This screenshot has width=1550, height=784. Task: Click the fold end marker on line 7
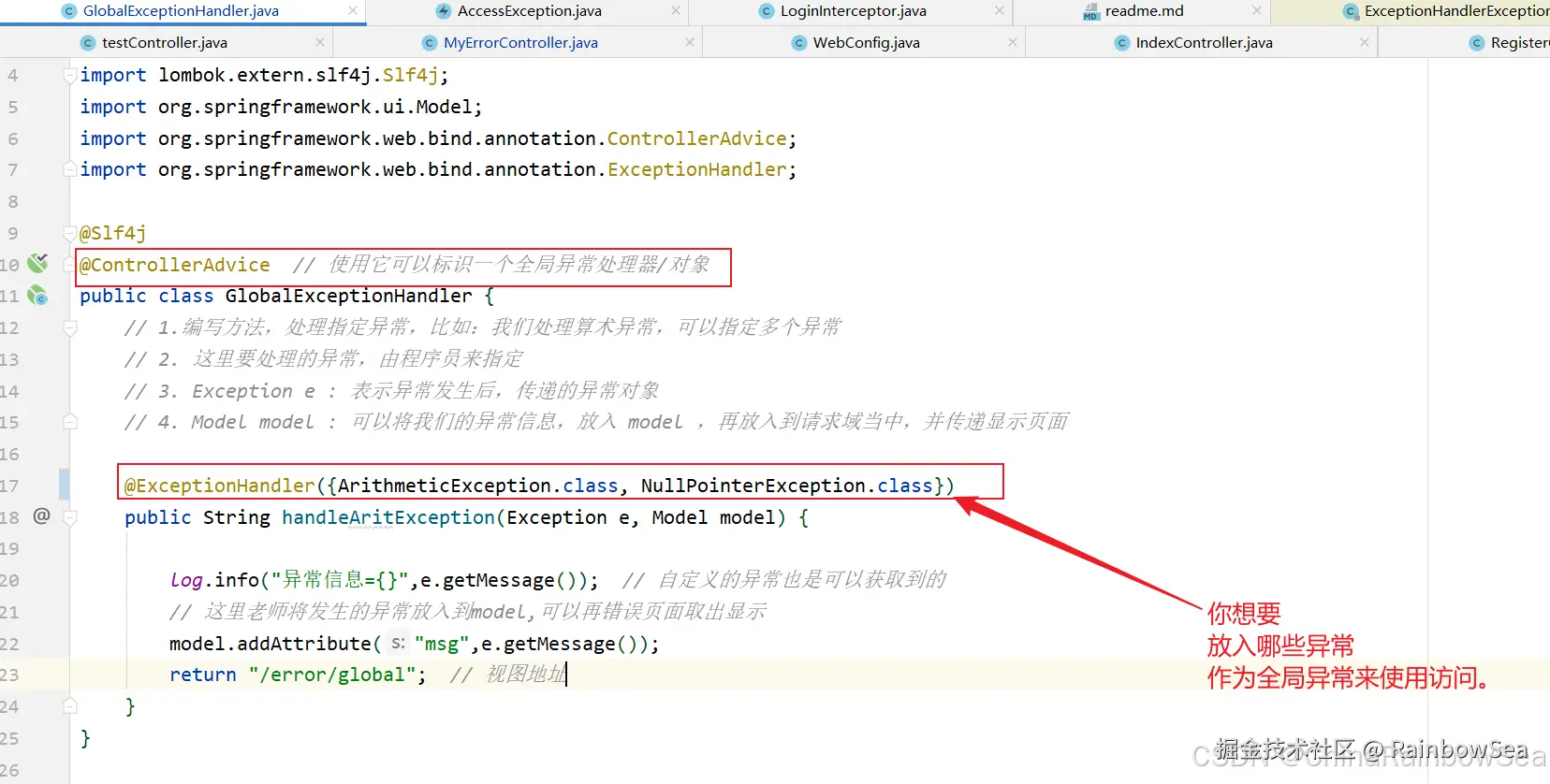pos(70,169)
